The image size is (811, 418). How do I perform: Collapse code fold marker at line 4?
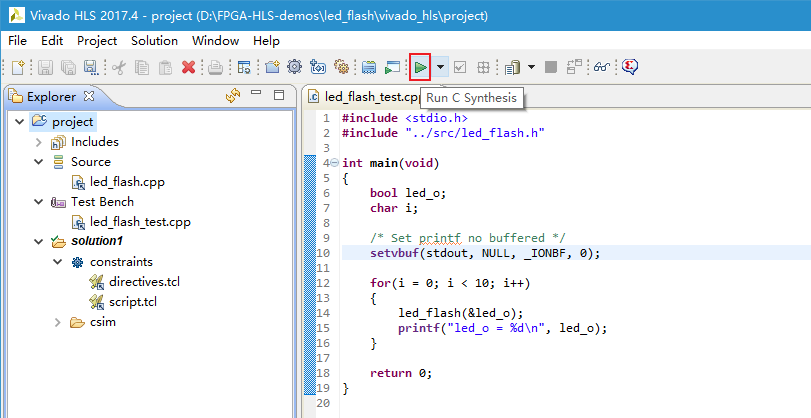pos(333,163)
